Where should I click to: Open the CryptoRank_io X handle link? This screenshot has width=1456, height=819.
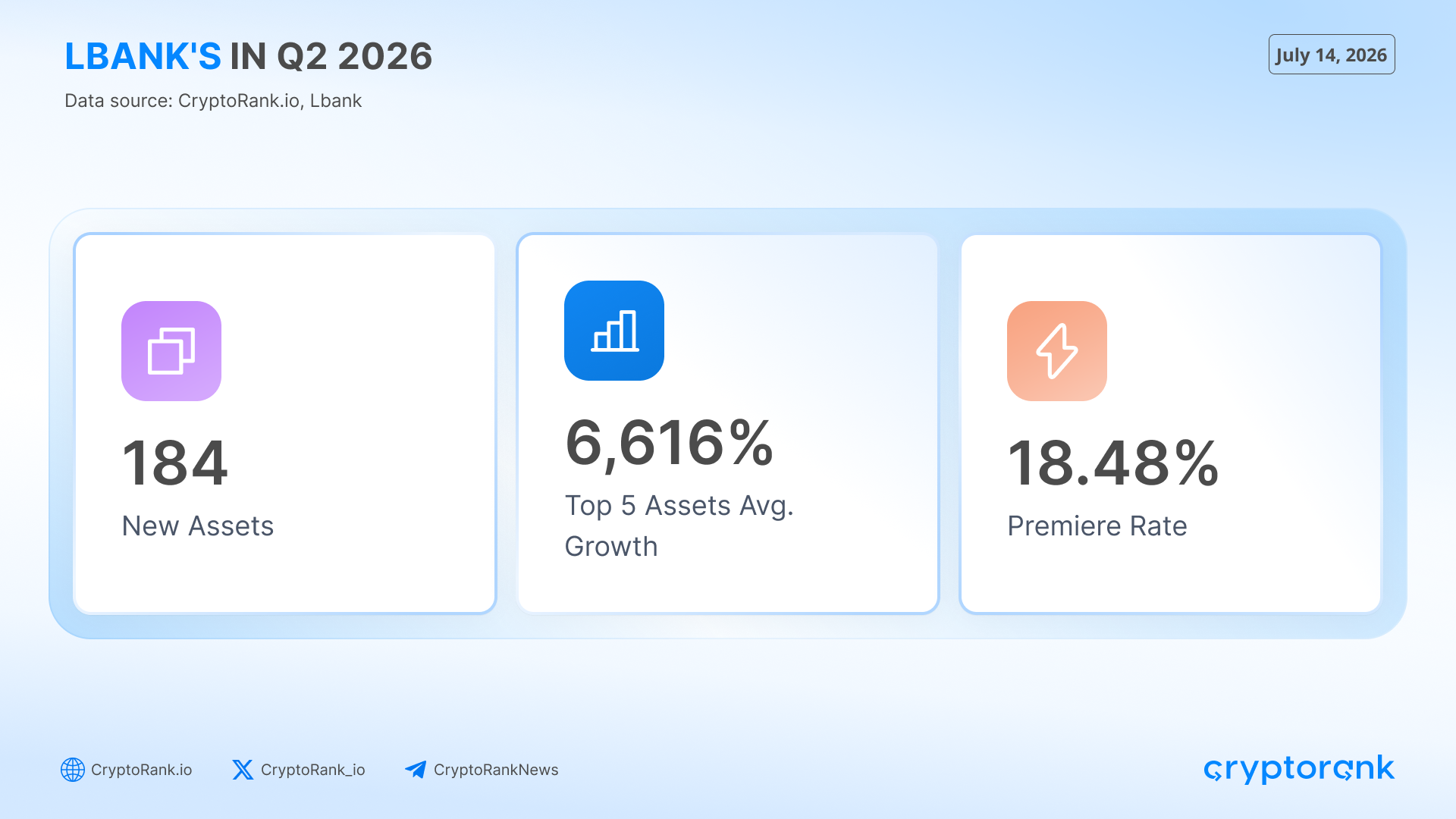312,770
